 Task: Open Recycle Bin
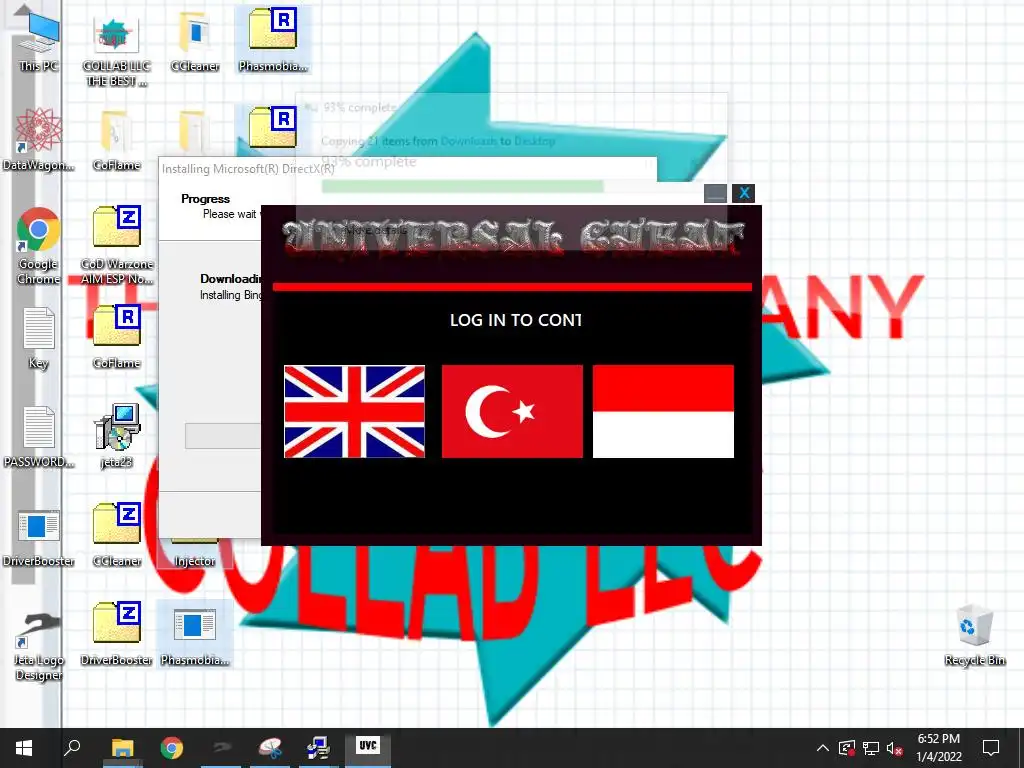[974, 635]
